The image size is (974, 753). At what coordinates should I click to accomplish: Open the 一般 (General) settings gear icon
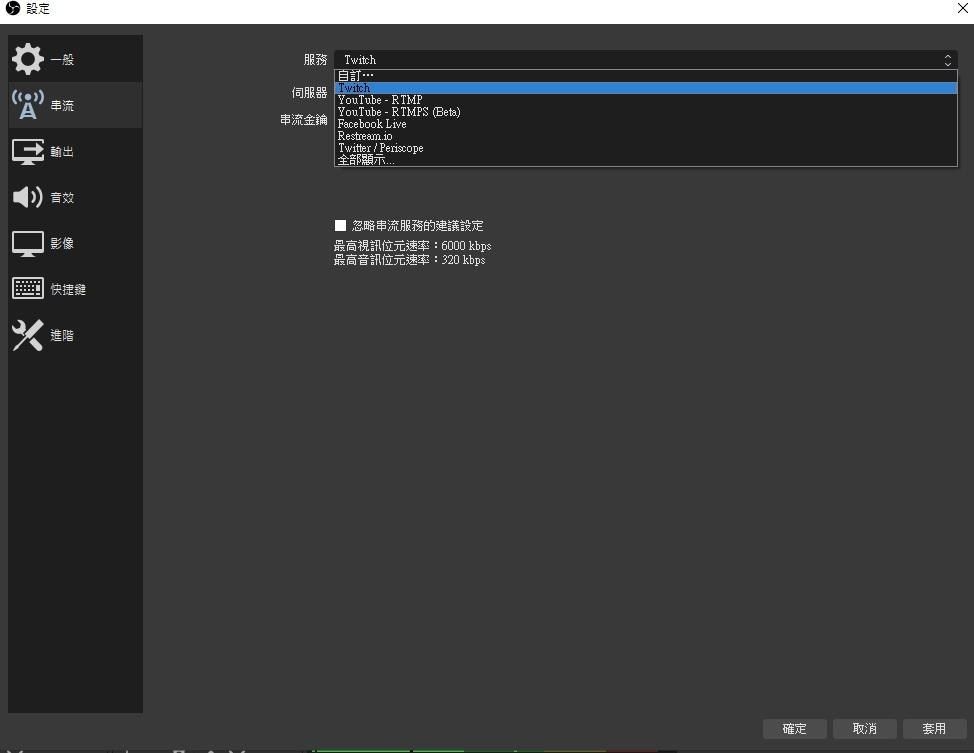(29, 58)
